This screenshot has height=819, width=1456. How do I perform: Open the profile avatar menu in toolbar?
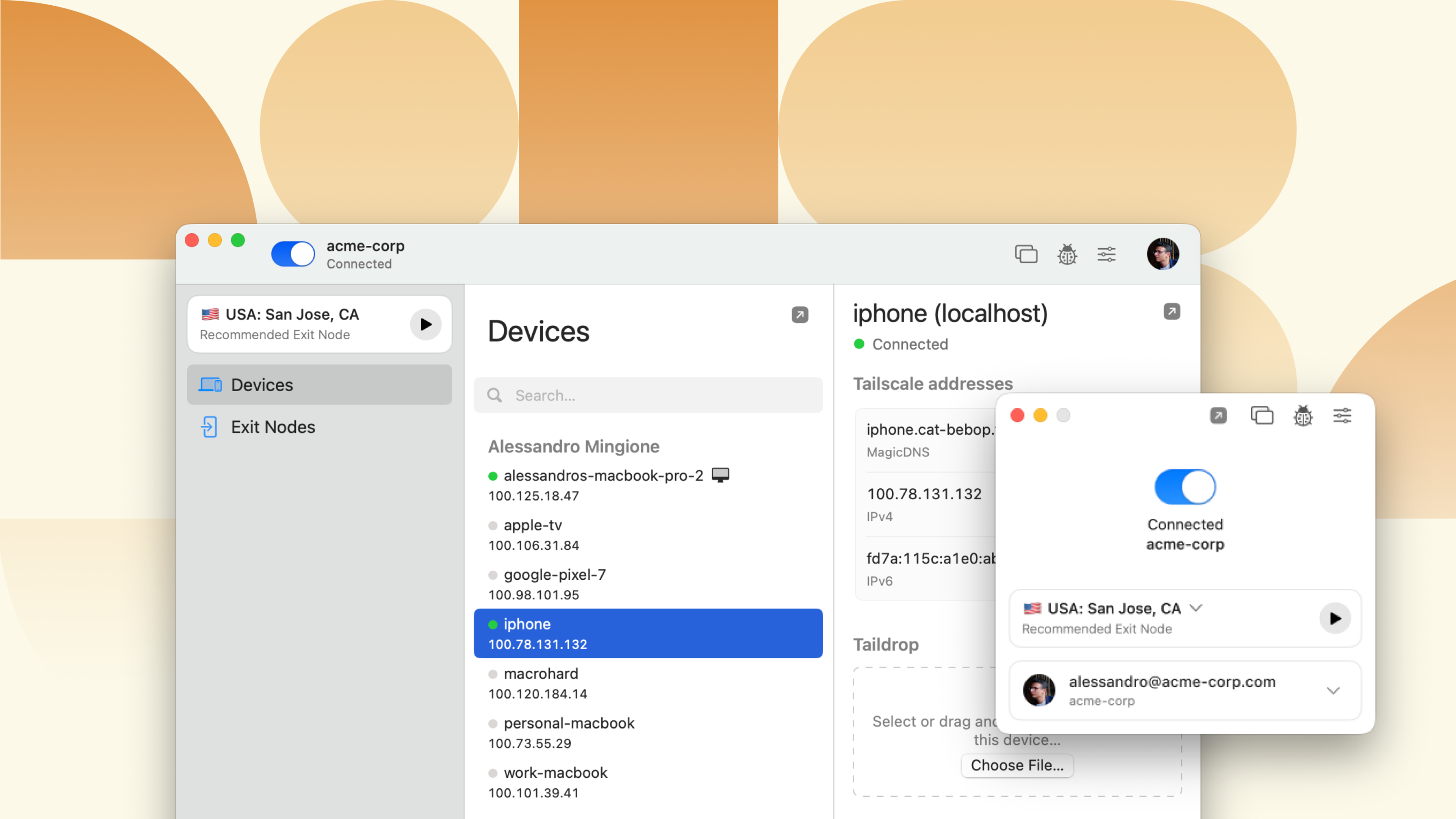tap(1163, 254)
